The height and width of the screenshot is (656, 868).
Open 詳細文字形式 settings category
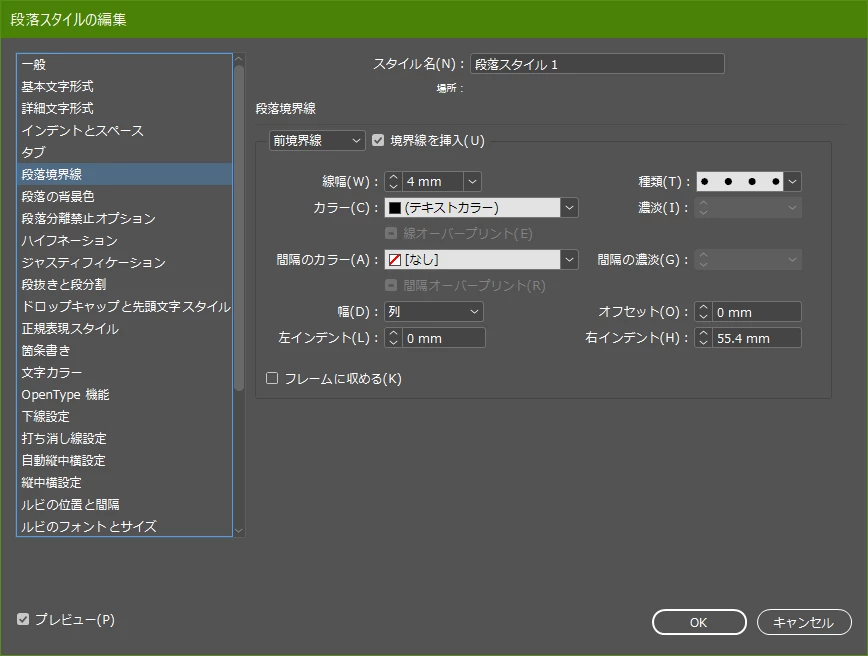(125, 109)
